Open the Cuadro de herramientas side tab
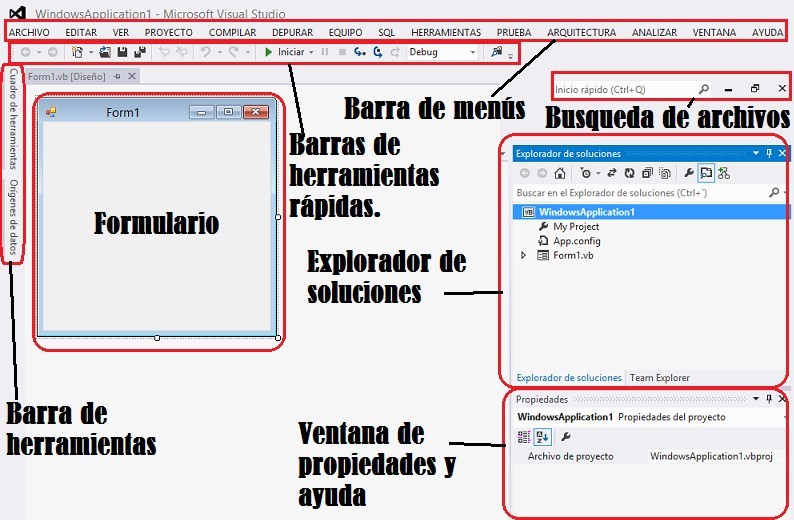The image size is (794, 520). (x=13, y=119)
